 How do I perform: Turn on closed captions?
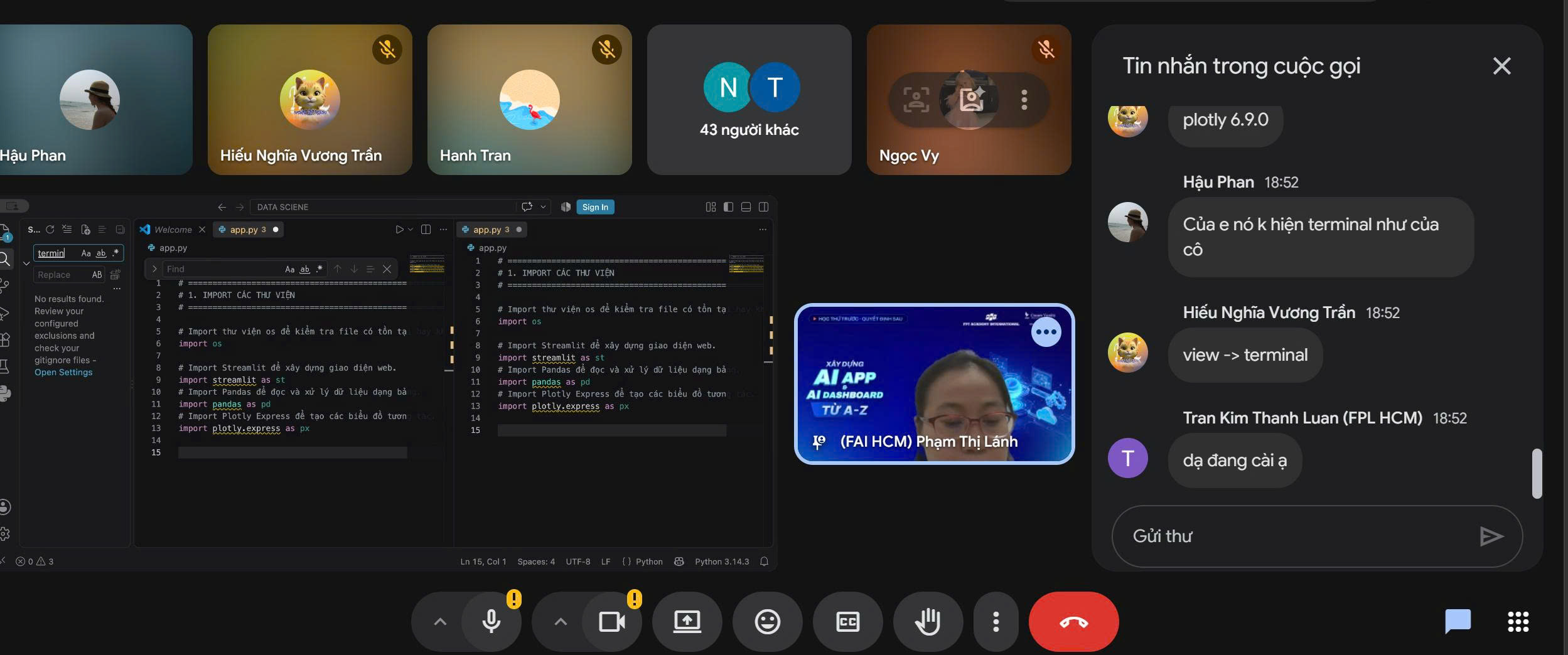click(x=848, y=622)
